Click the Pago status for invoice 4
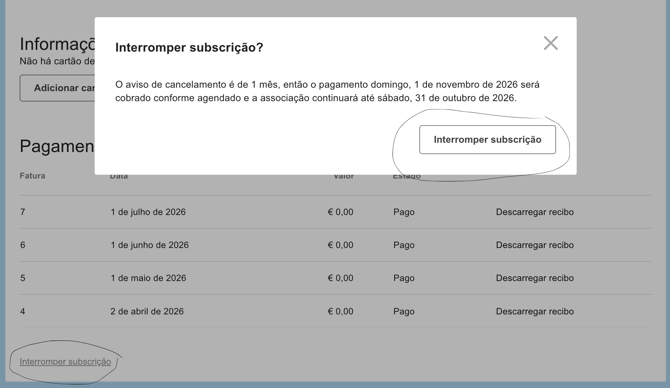Screen dimensions: 670x388 click(404, 312)
